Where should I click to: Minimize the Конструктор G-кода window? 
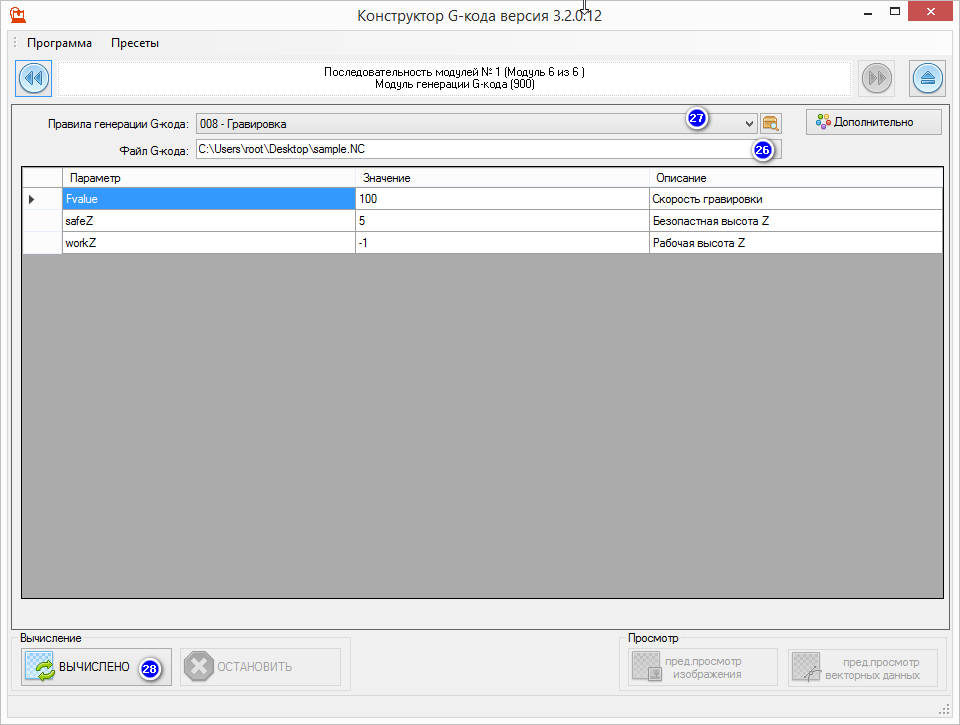[868, 12]
